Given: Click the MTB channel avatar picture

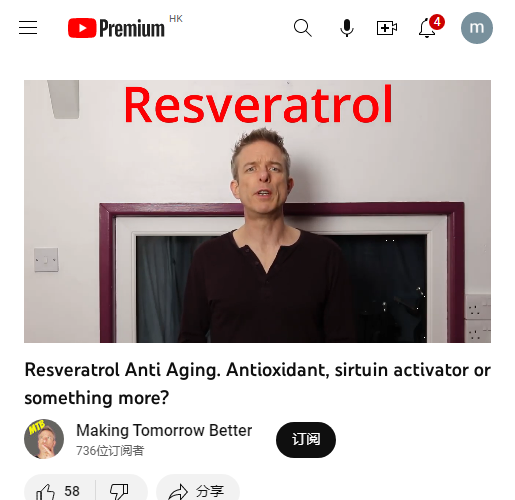Looking at the screenshot, I should [x=44, y=439].
